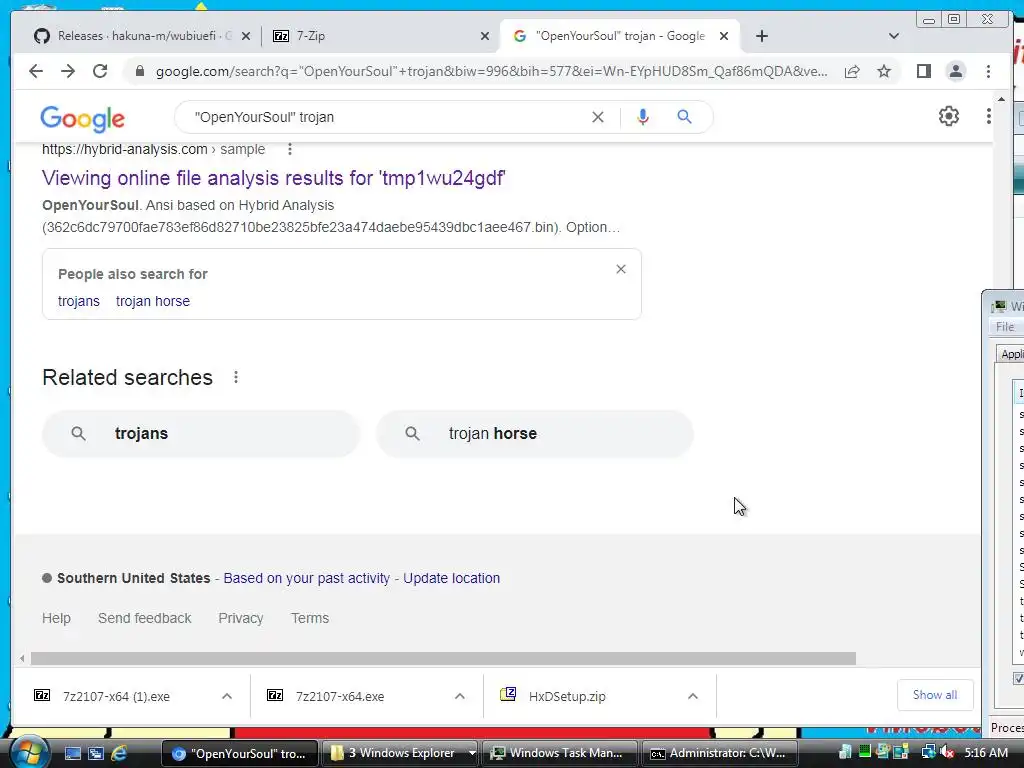The height and width of the screenshot is (768, 1024).
Task: Select the Update location link
Action: [x=451, y=578]
